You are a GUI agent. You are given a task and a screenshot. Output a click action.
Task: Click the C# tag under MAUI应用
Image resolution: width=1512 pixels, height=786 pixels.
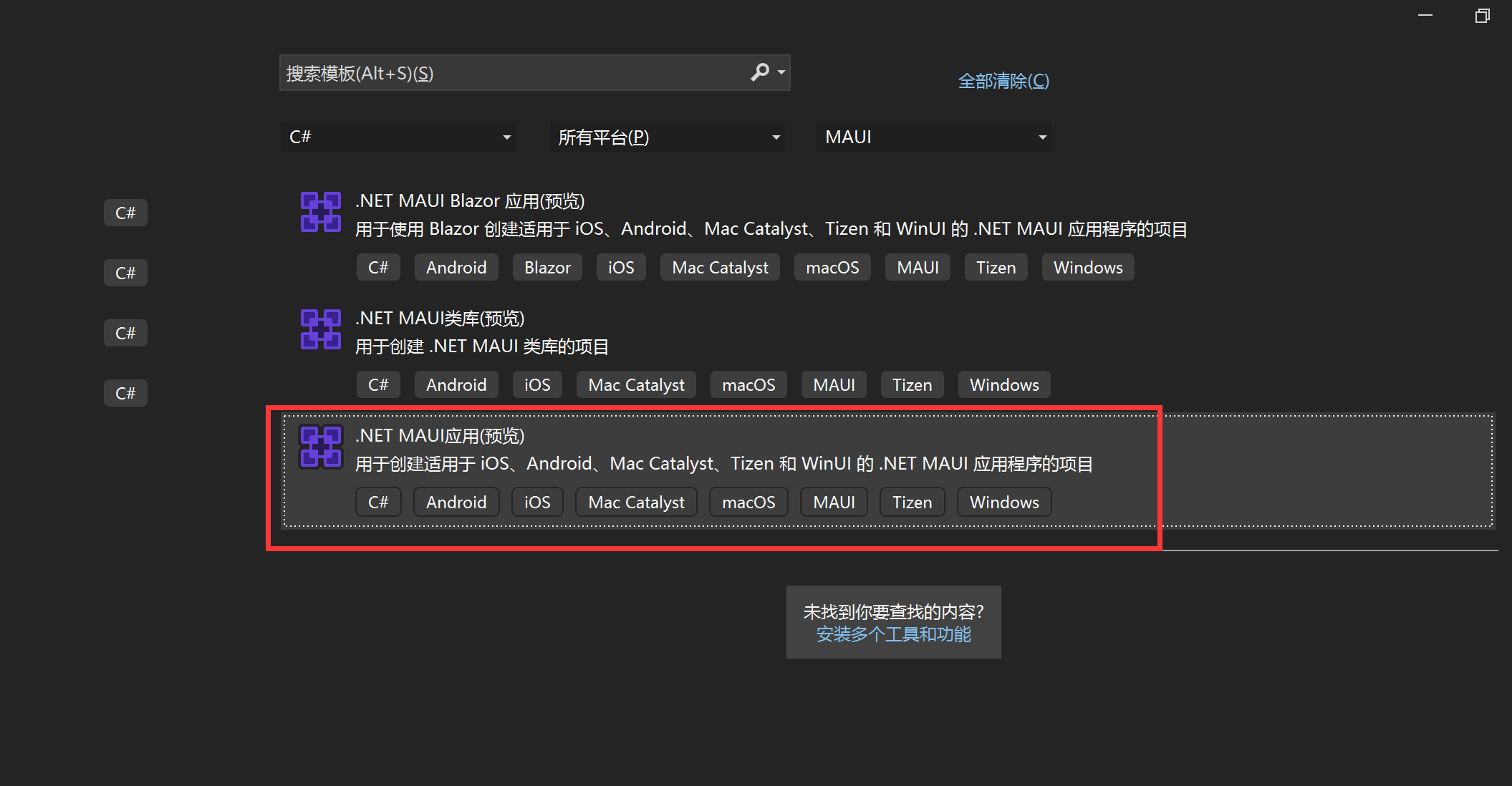378,503
